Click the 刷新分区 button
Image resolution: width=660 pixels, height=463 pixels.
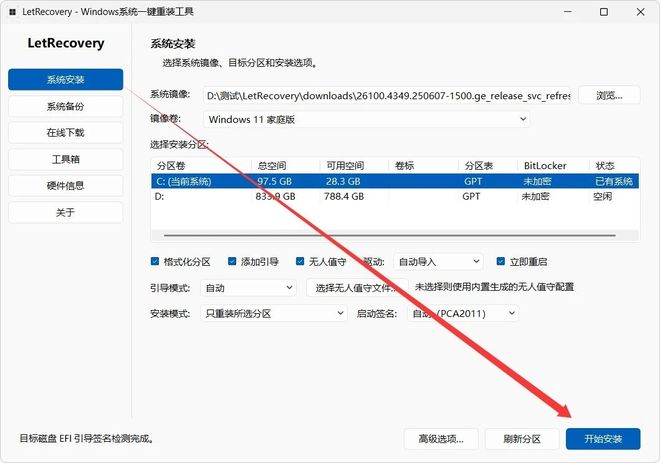point(522,439)
